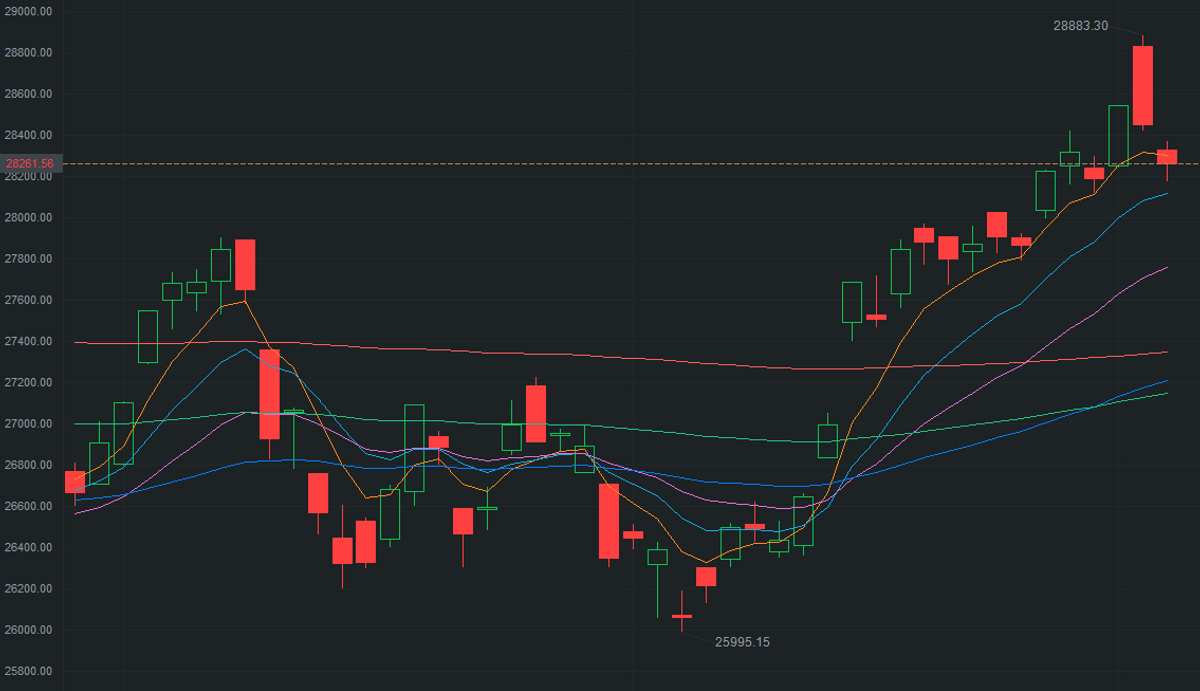Click the 28883.30 high price label

pyautogui.click(x=1081, y=26)
